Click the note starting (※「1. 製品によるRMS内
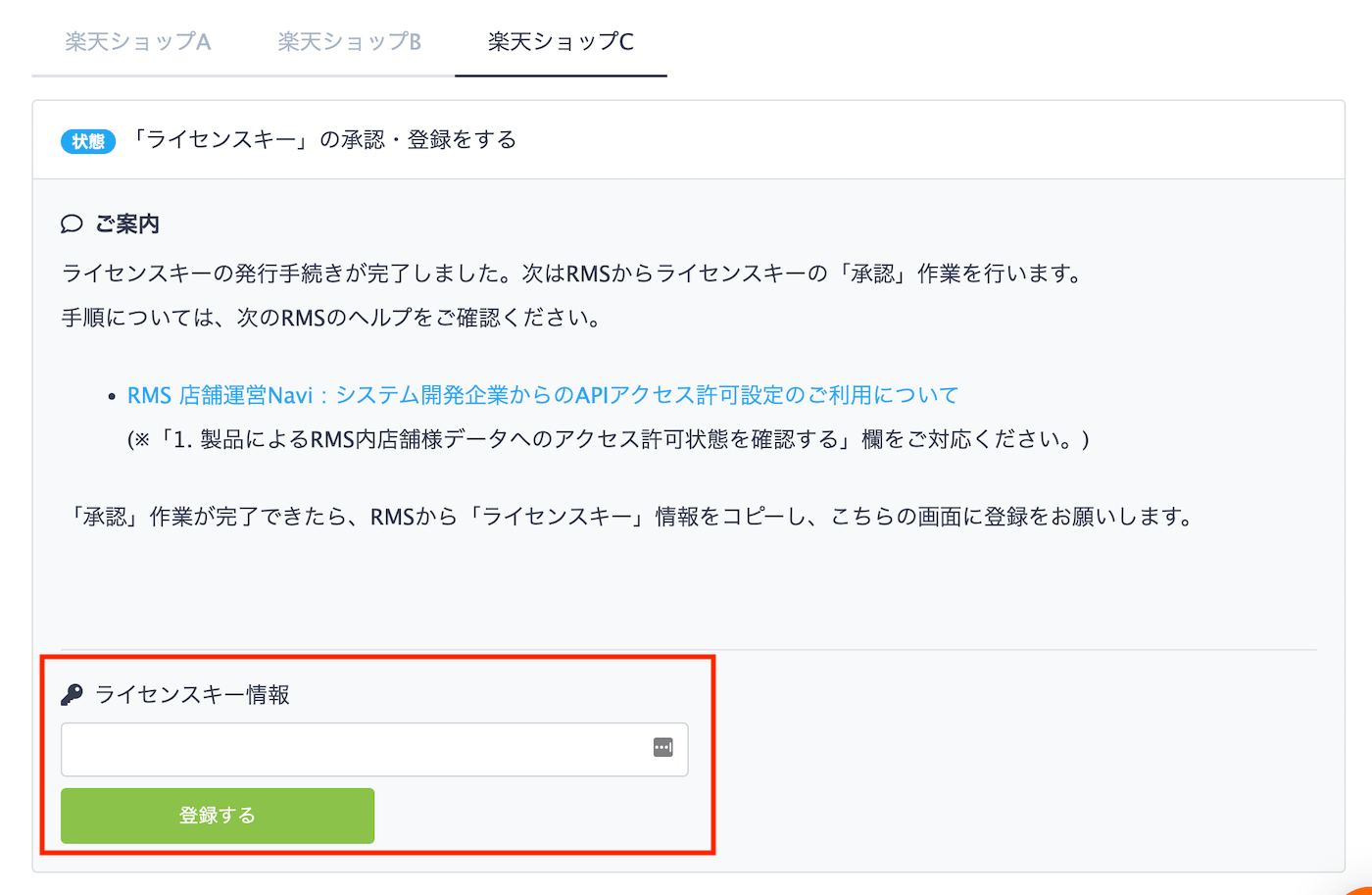The width and height of the screenshot is (1372, 895). tap(609, 439)
